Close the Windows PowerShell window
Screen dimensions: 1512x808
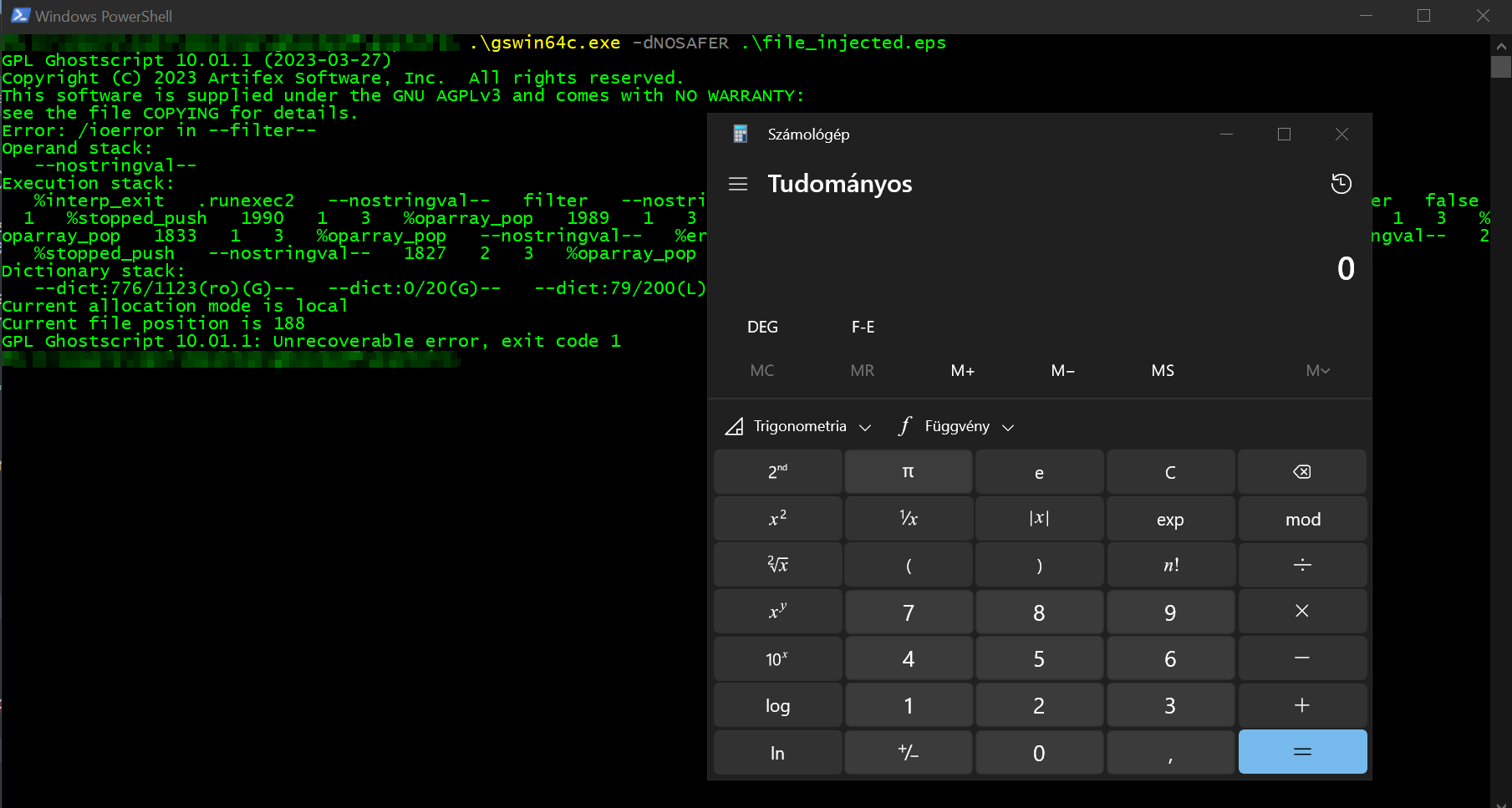(1483, 16)
